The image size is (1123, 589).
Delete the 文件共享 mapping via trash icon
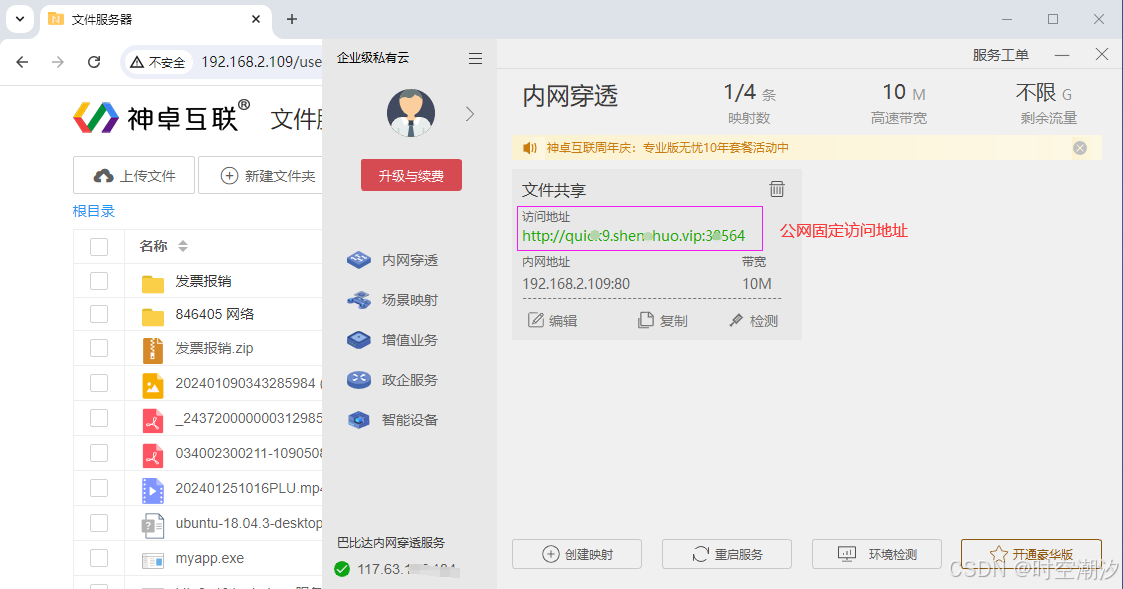(777, 188)
